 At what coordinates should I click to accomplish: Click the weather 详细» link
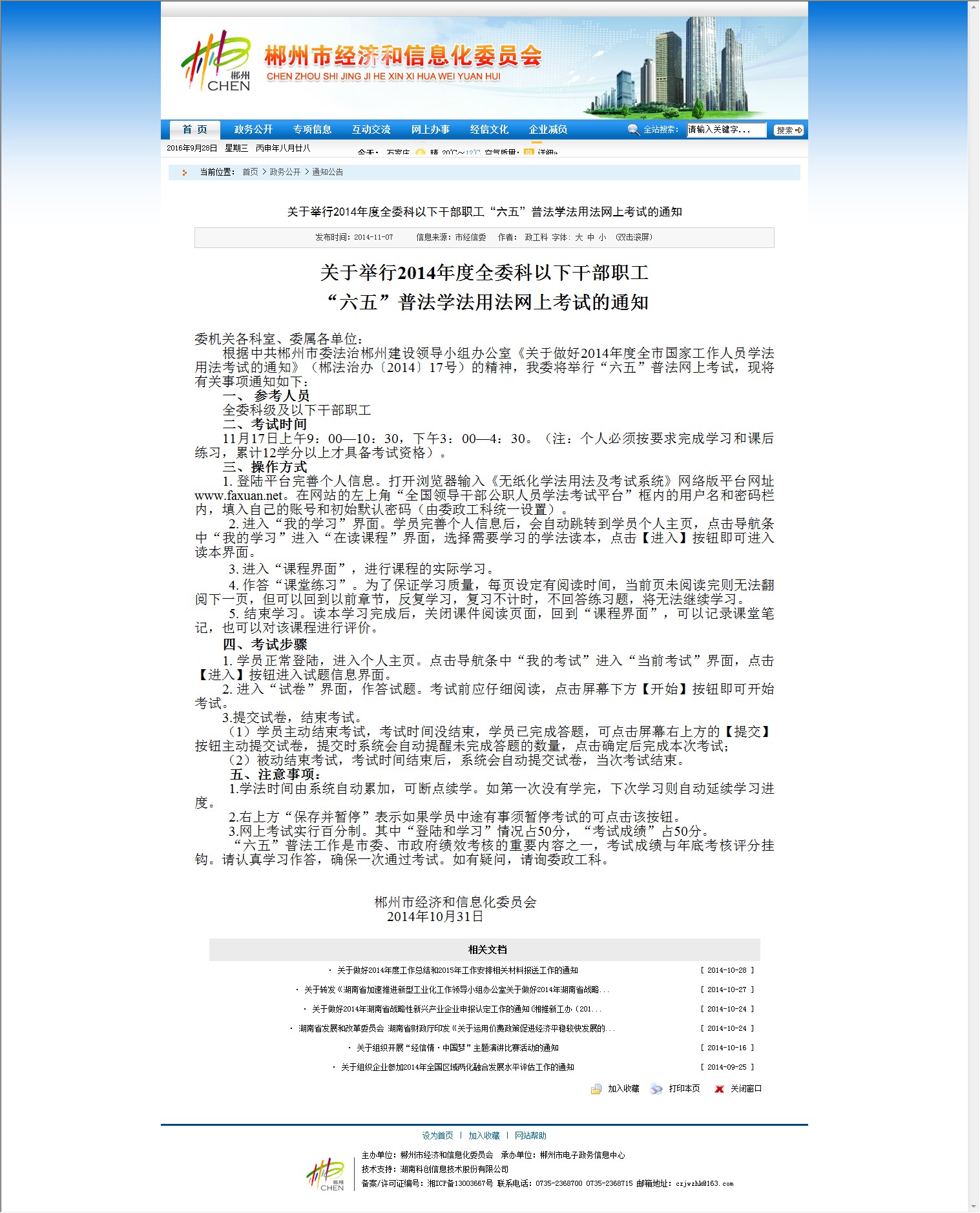547,152
